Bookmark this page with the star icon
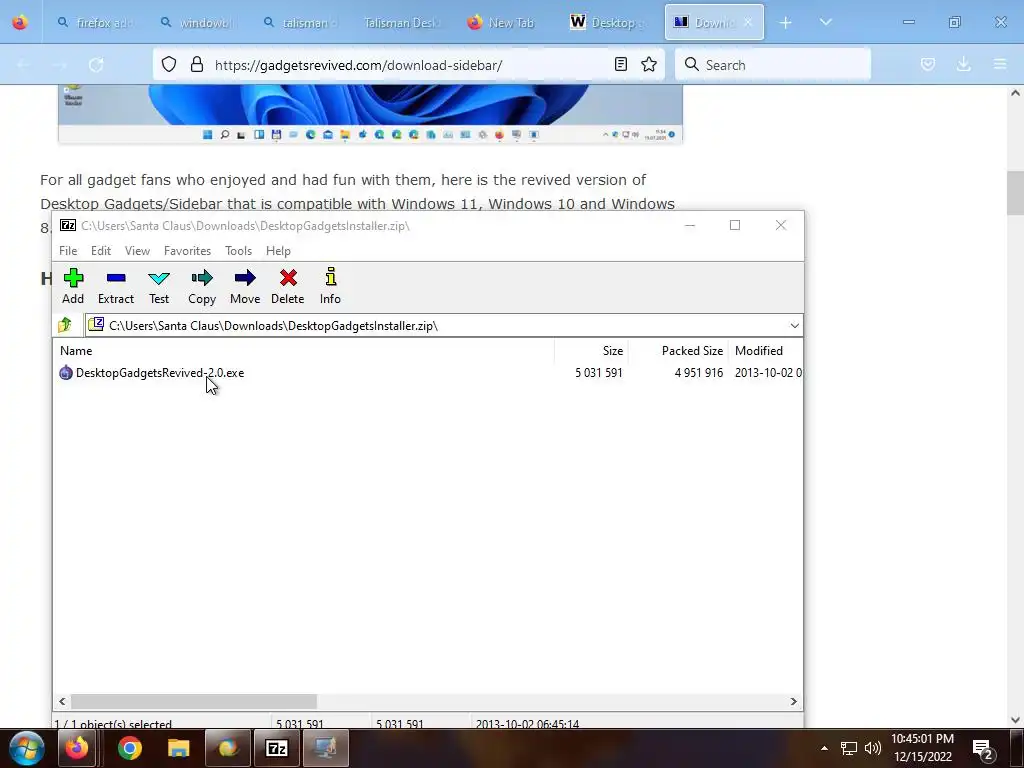Screen dimensions: 1024x768 click(x=648, y=64)
